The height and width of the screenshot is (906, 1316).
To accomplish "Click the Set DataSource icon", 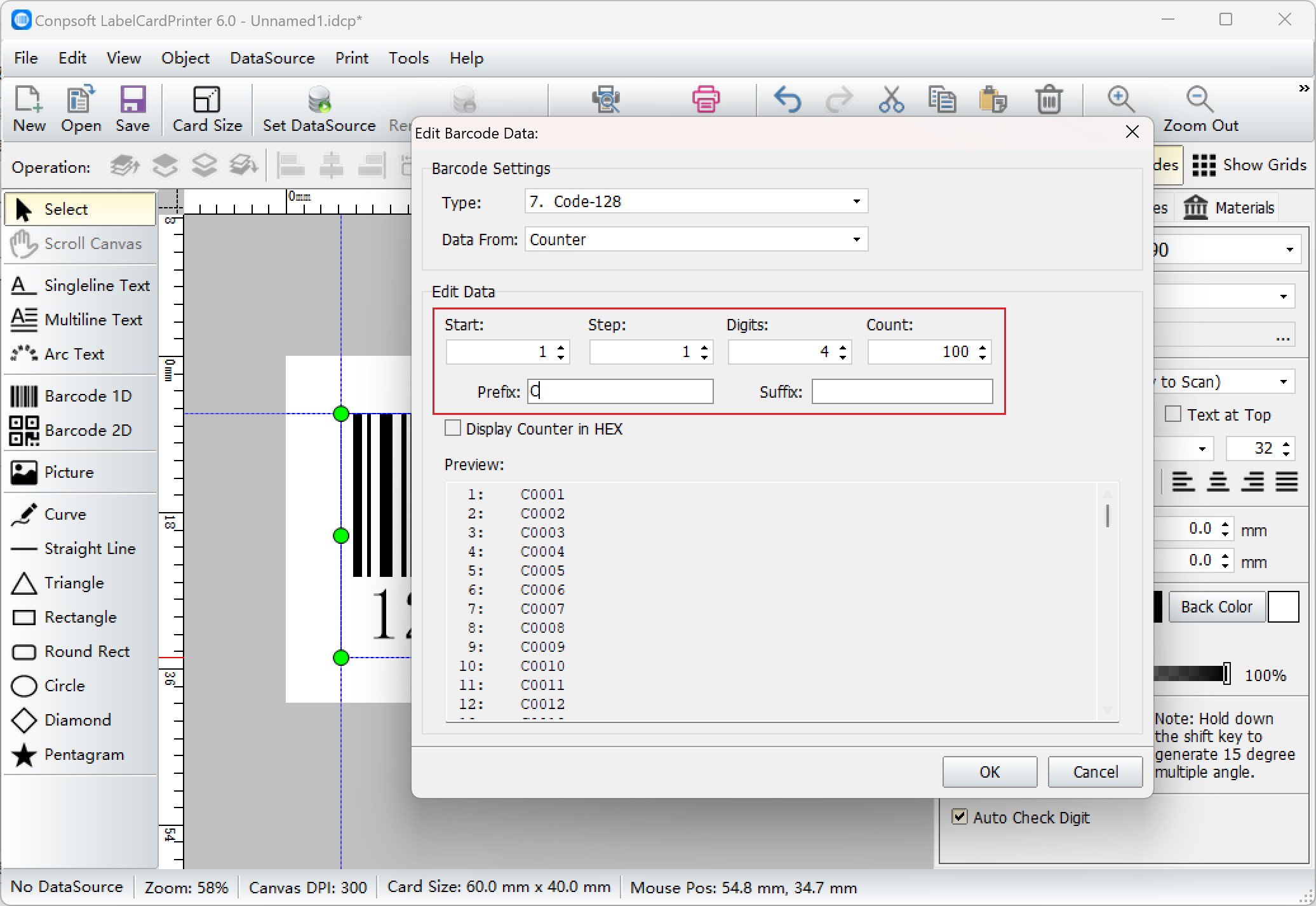I will [x=319, y=108].
